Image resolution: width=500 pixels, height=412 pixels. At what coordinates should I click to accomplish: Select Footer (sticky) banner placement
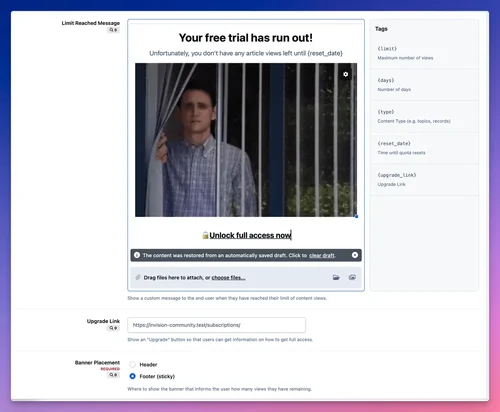click(x=132, y=376)
